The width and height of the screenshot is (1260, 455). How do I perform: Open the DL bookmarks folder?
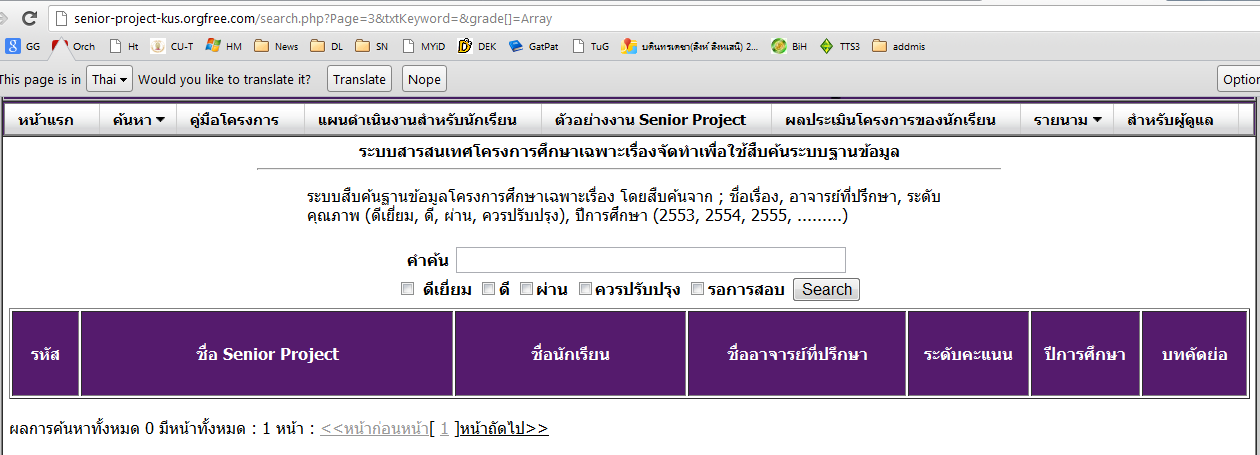[327, 46]
